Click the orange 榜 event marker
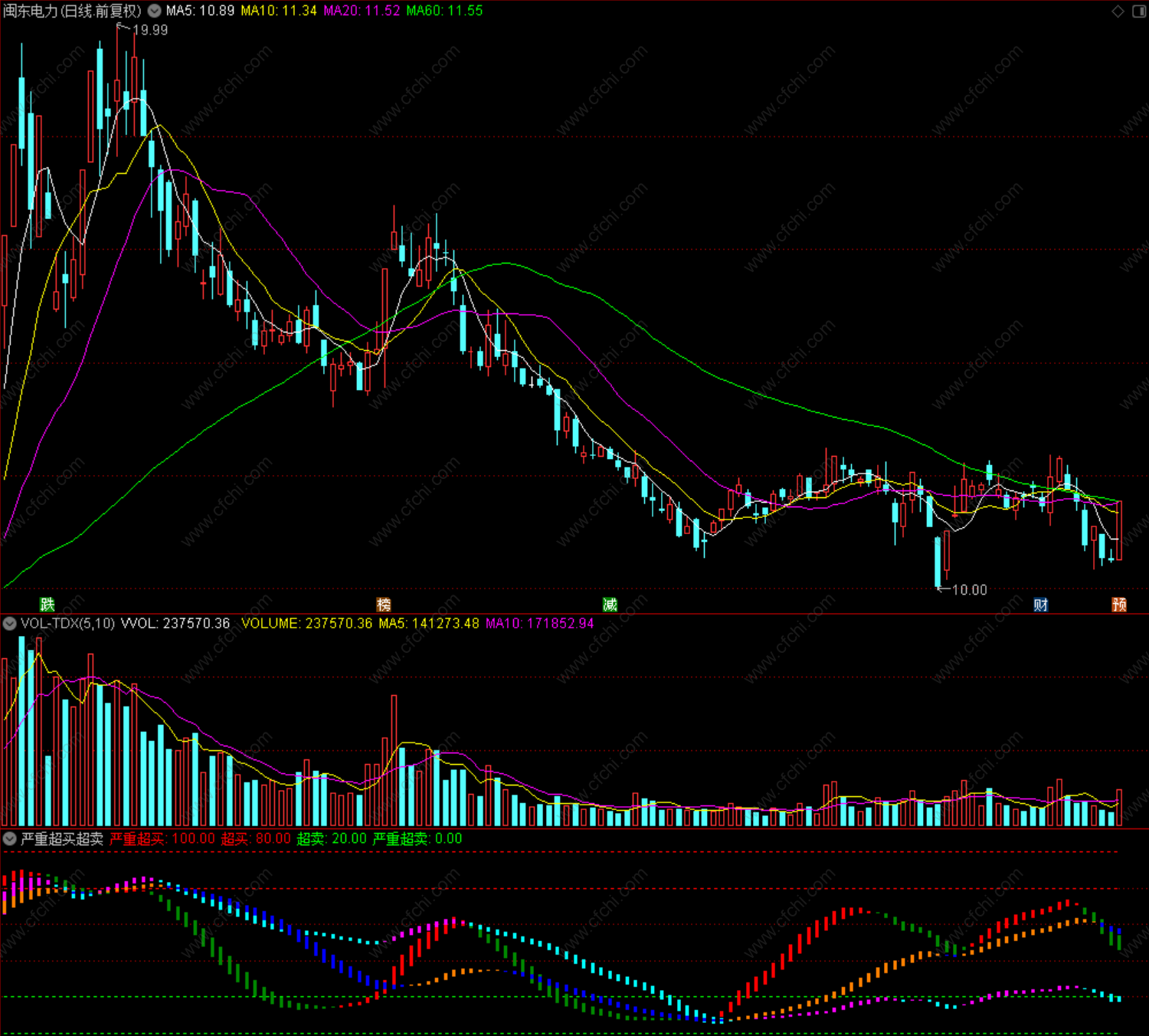This screenshot has width=1149, height=1036. 384,605
